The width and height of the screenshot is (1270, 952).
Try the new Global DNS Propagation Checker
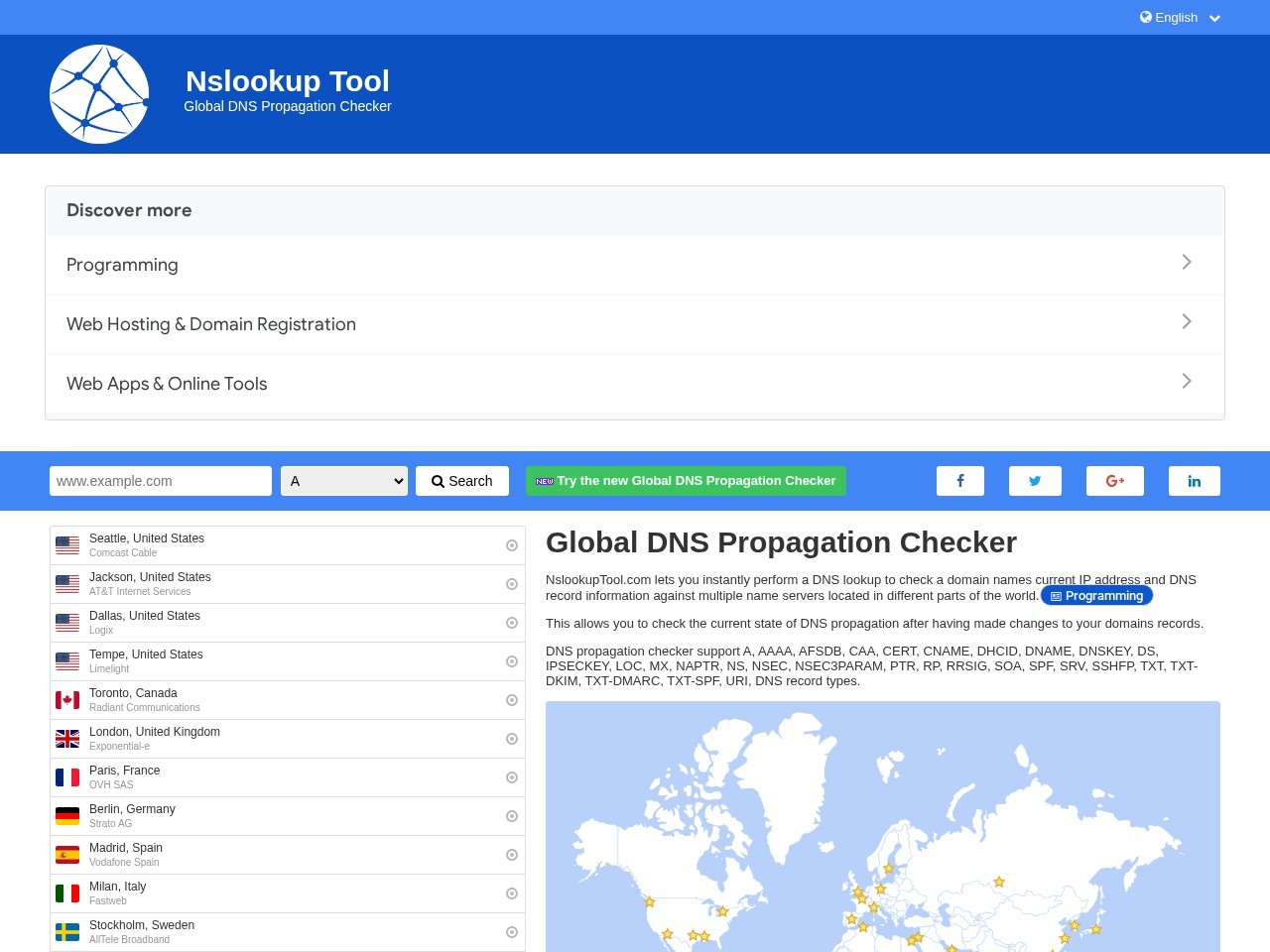pos(686,481)
